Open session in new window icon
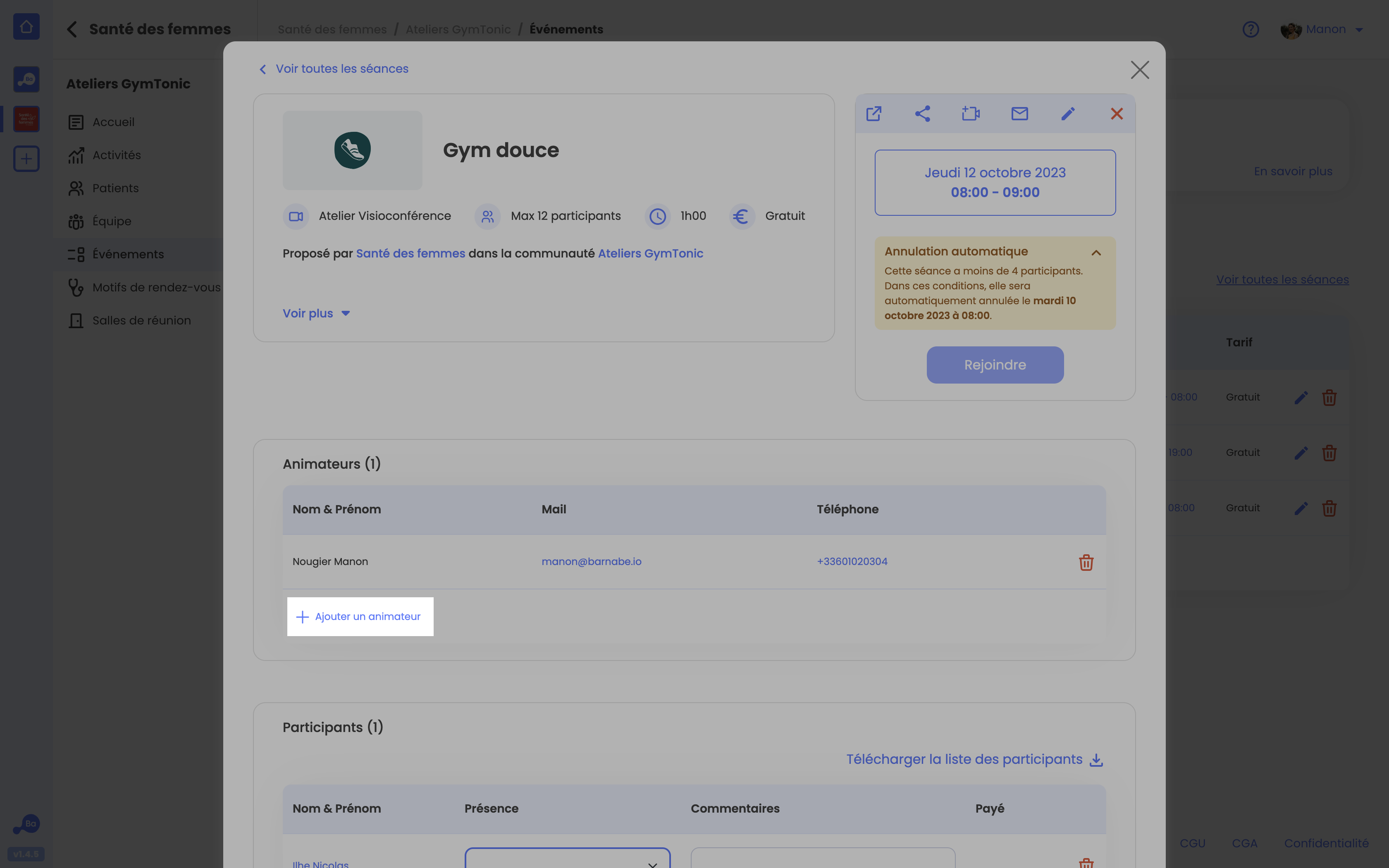 (x=873, y=114)
